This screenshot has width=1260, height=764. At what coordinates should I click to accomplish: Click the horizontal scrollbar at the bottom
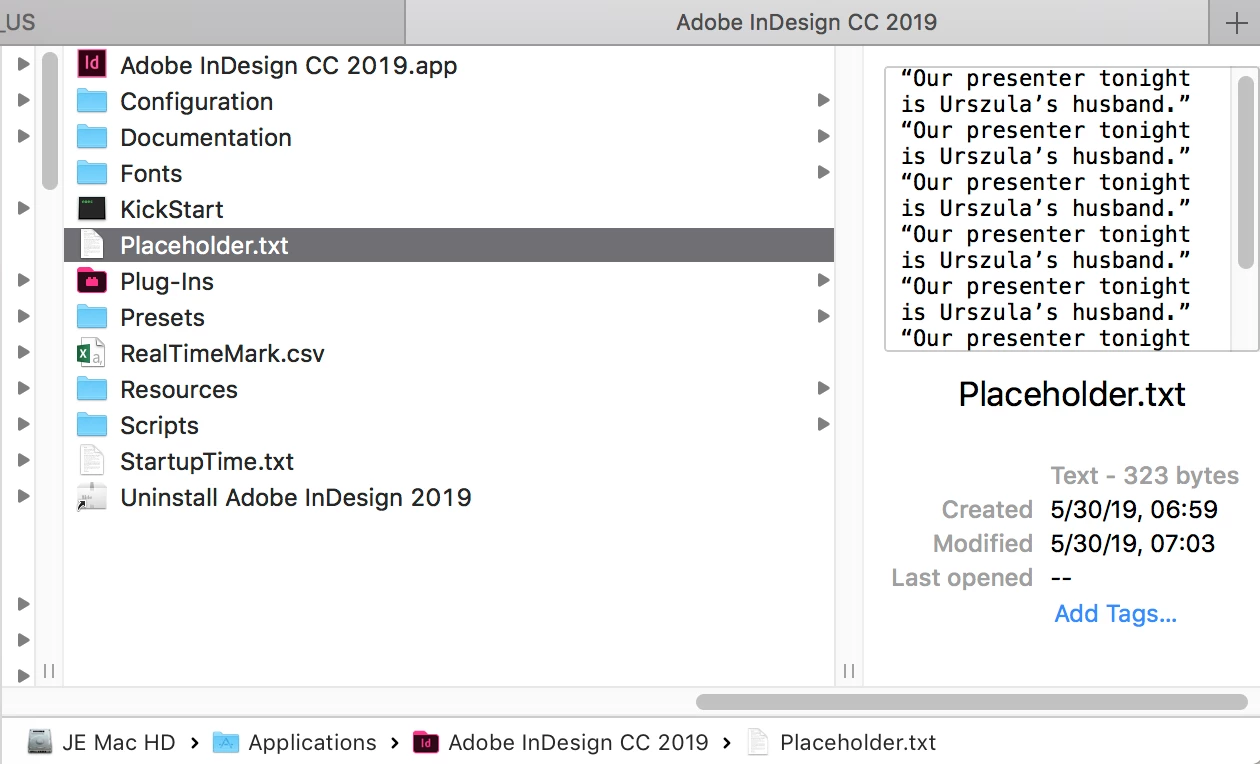point(972,702)
